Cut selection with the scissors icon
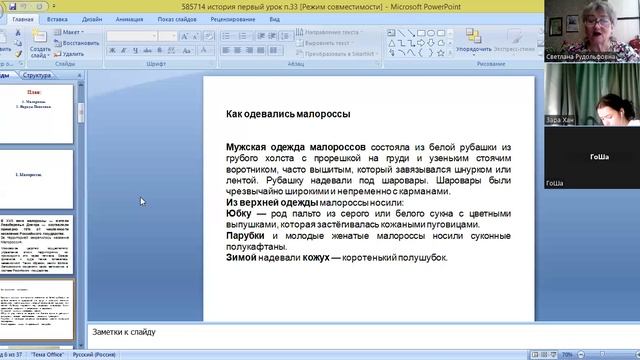 [x=18, y=33]
